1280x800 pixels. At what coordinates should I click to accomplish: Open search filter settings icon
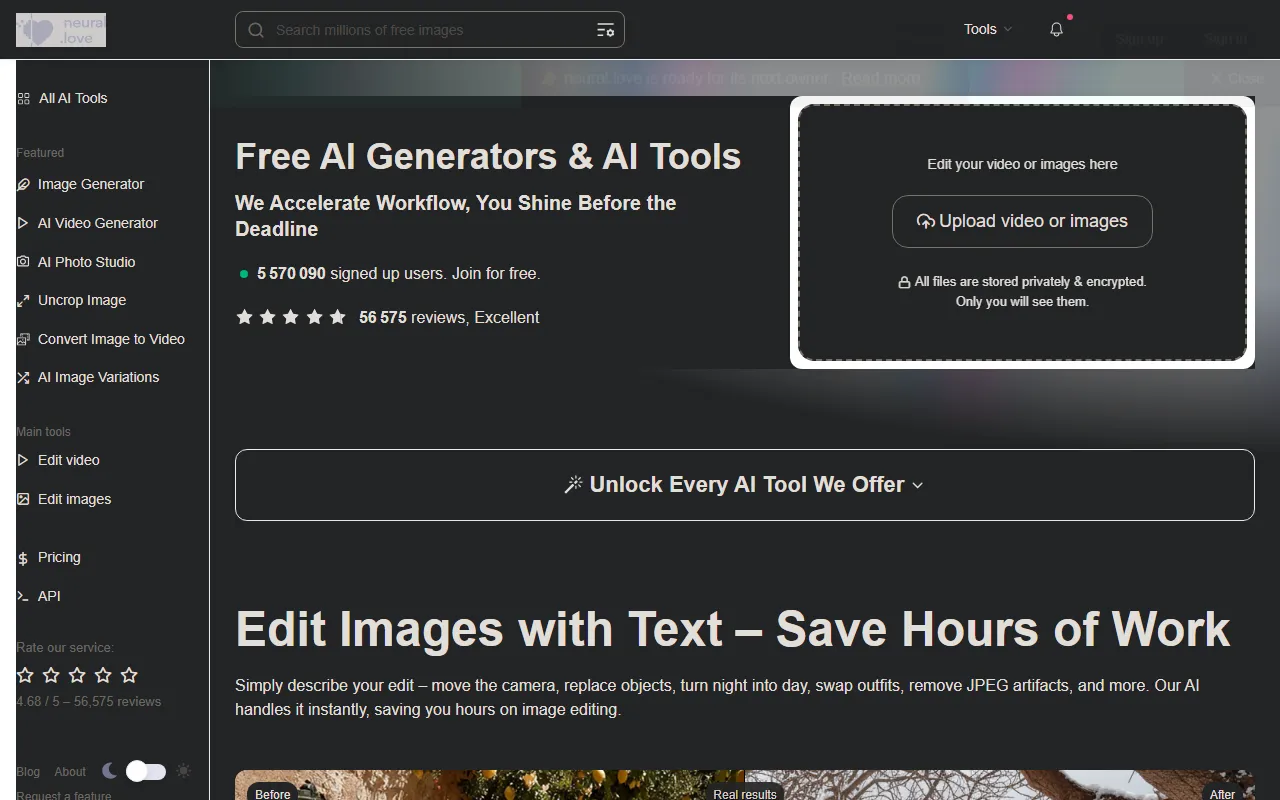point(605,30)
